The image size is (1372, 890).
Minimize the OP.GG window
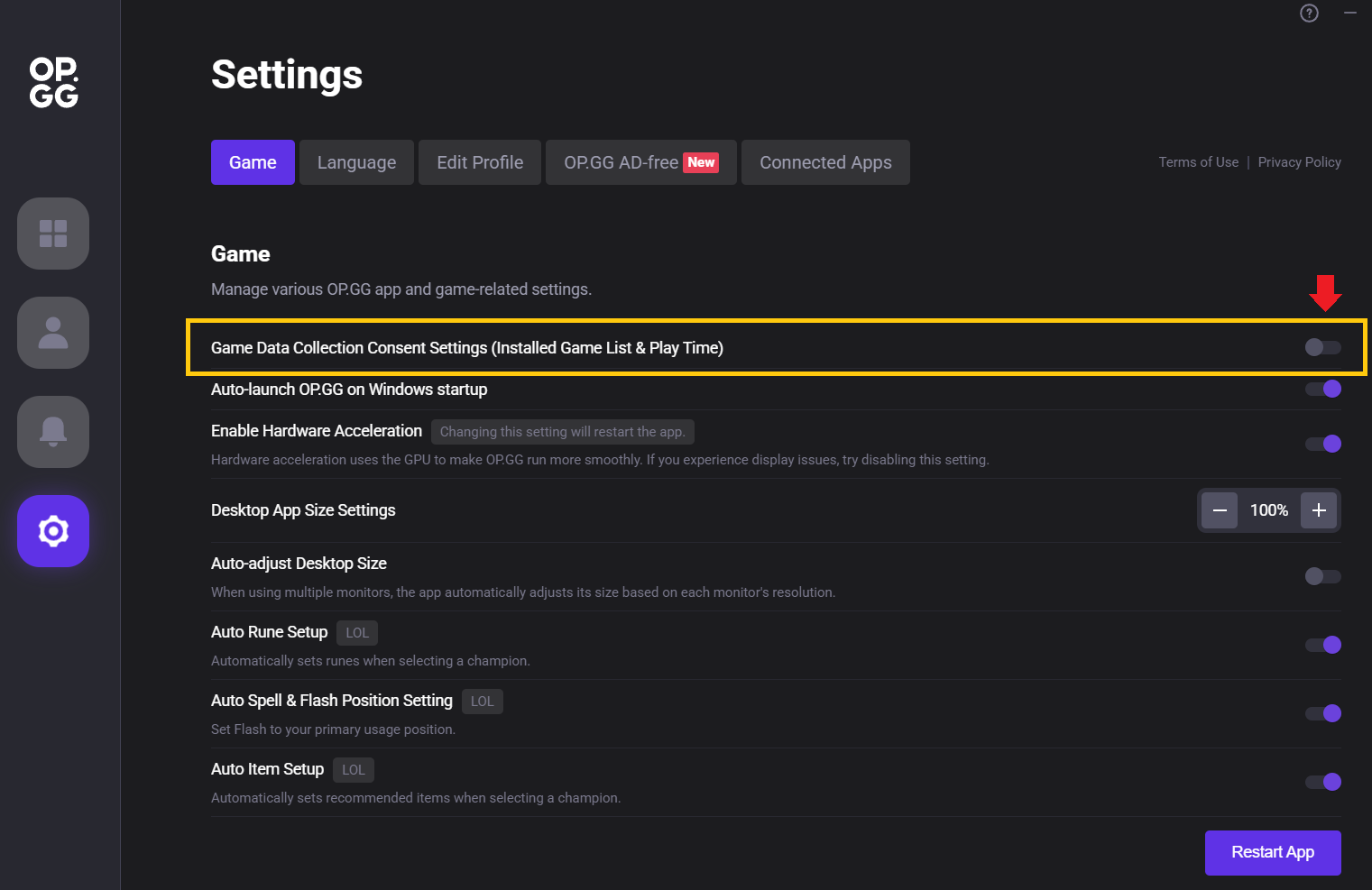[1350, 13]
